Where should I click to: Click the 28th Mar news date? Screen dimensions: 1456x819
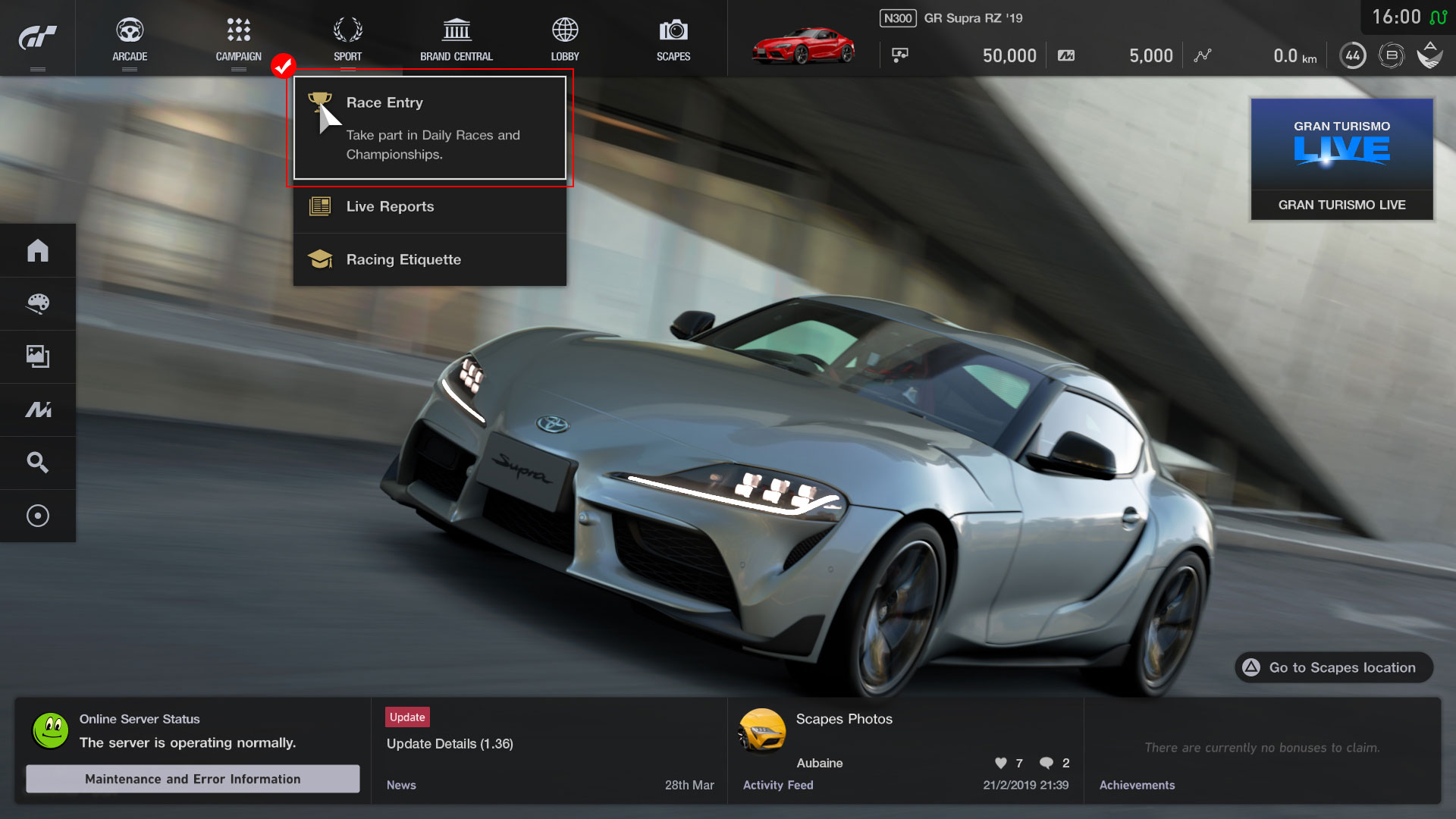[x=689, y=785]
